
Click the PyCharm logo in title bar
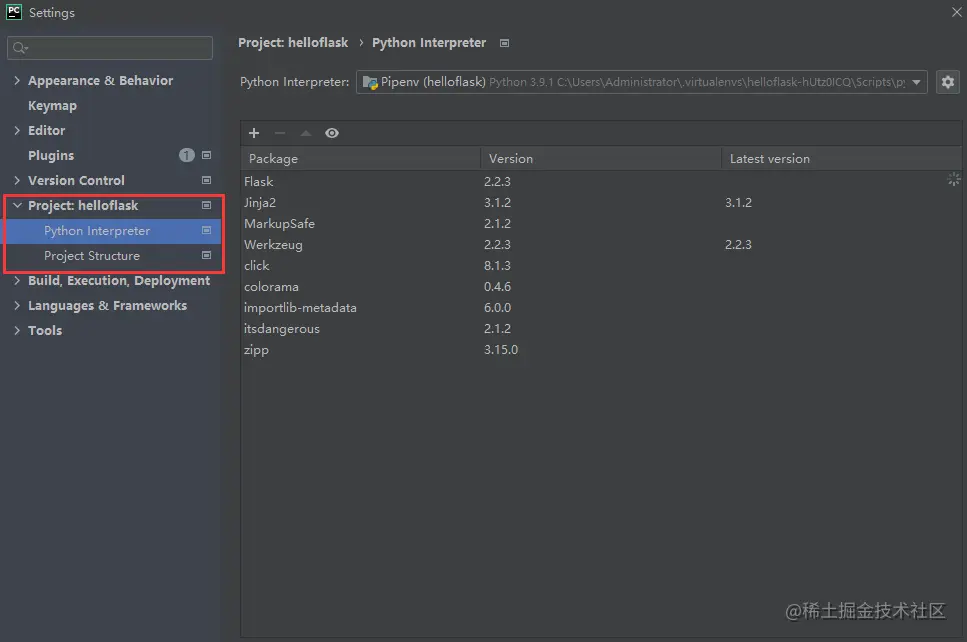pyautogui.click(x=14, y=12)
